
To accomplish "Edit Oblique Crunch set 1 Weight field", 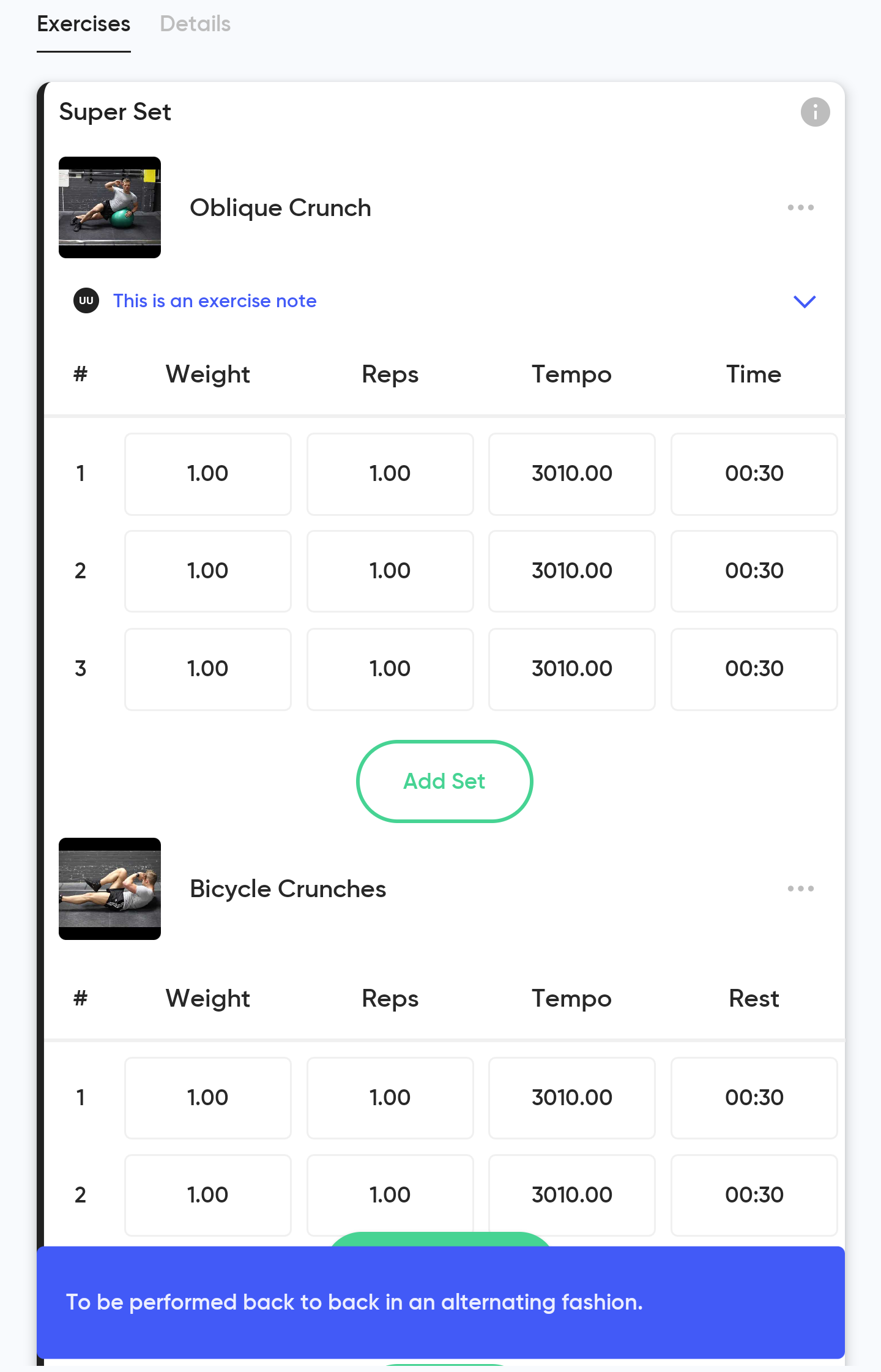I will click(208, 474).
